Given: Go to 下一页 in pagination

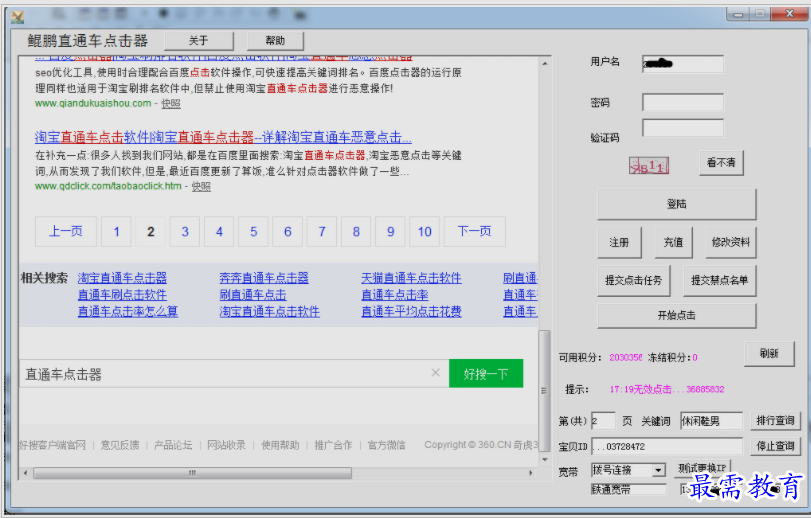Looking at the screenshot, I should (x=475, y=232).
